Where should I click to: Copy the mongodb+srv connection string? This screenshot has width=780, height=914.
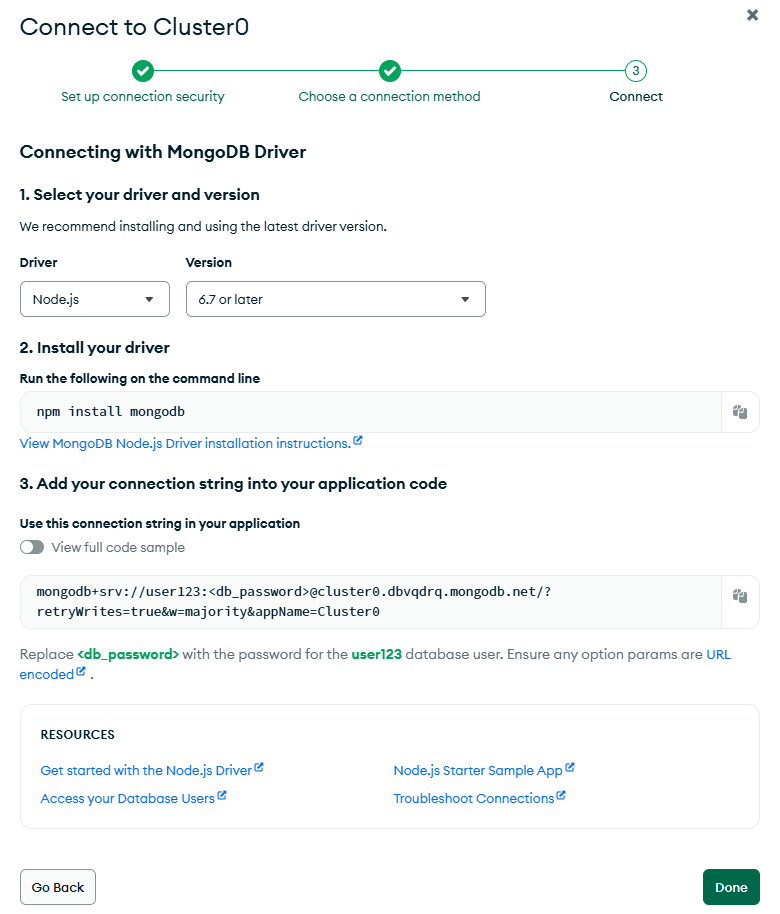(x=740, y=596)
